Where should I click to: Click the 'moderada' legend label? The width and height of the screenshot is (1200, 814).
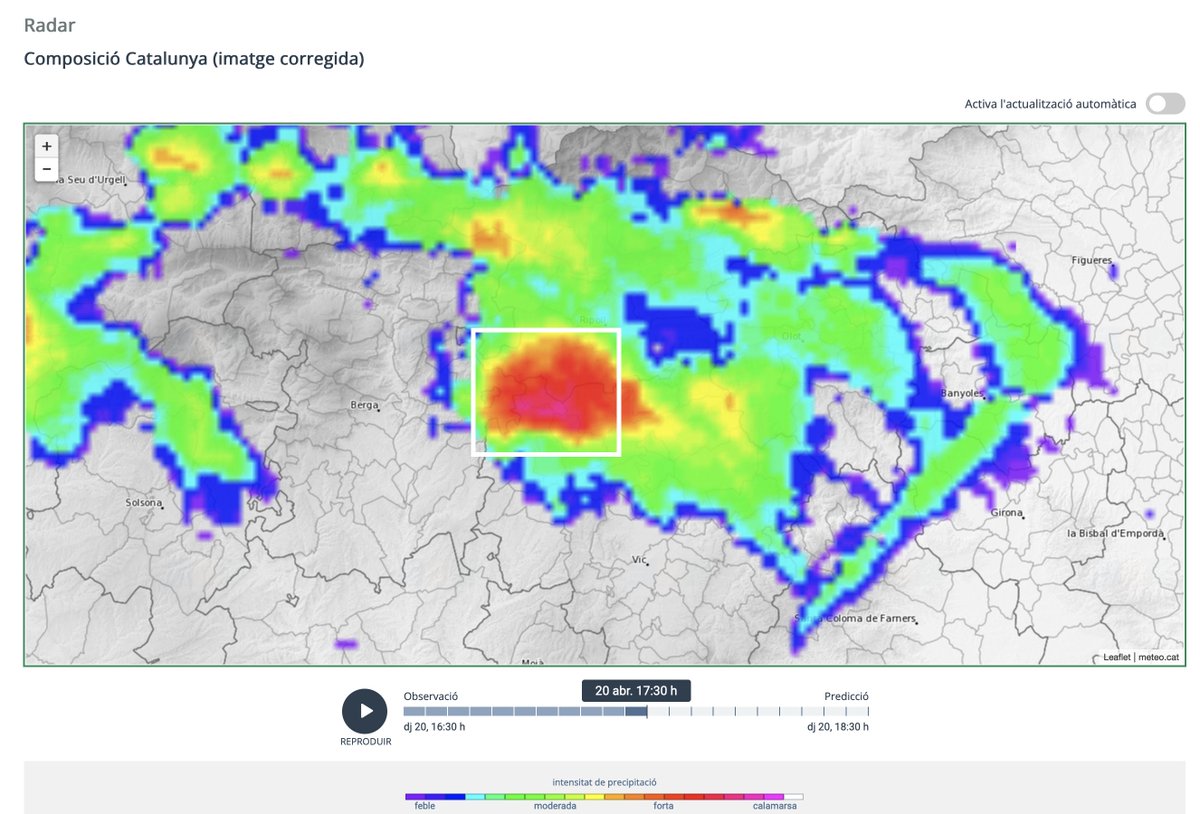(x=554, y=806)
